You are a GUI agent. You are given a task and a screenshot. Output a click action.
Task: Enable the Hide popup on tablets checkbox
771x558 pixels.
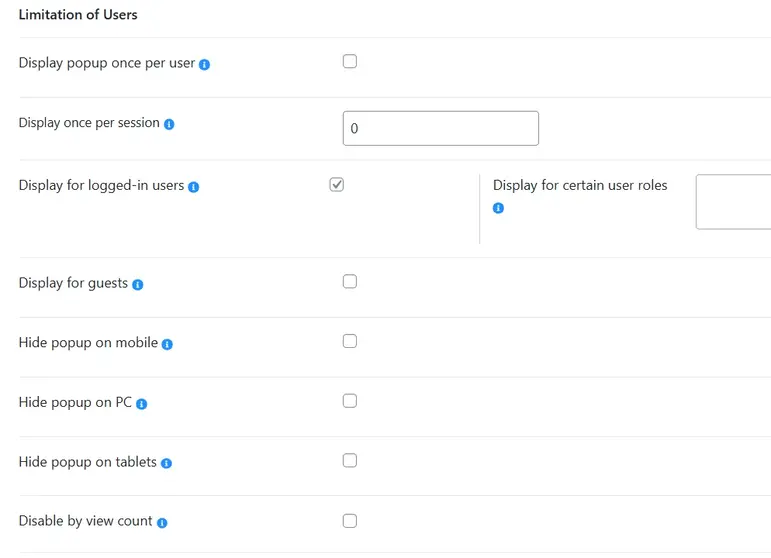[x=350, y=461]
